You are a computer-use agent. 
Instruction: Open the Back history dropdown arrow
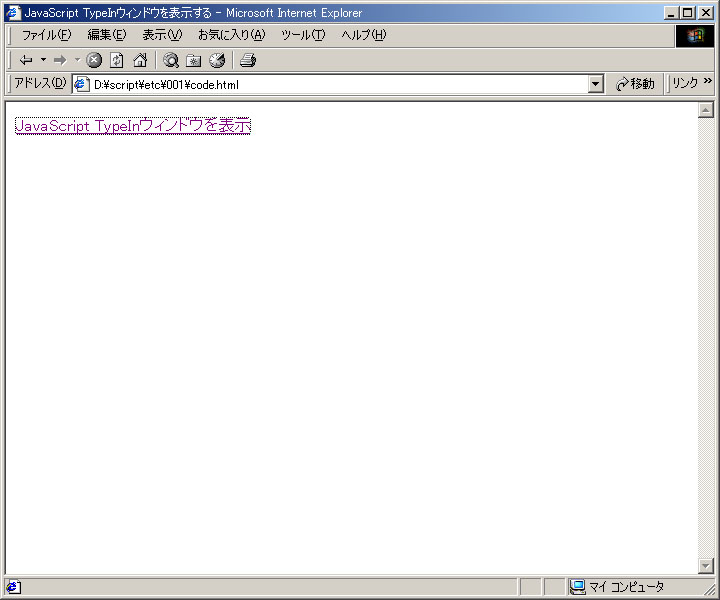44,60
